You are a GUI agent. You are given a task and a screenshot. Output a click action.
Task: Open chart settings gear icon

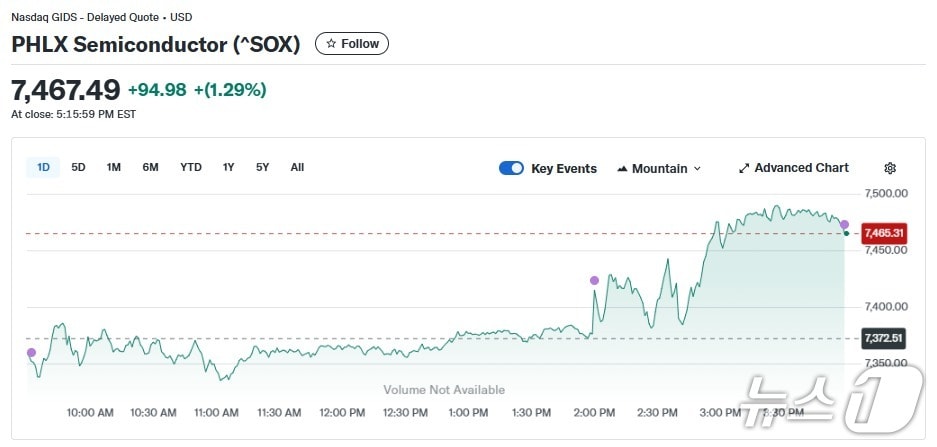tap(890, 169)
